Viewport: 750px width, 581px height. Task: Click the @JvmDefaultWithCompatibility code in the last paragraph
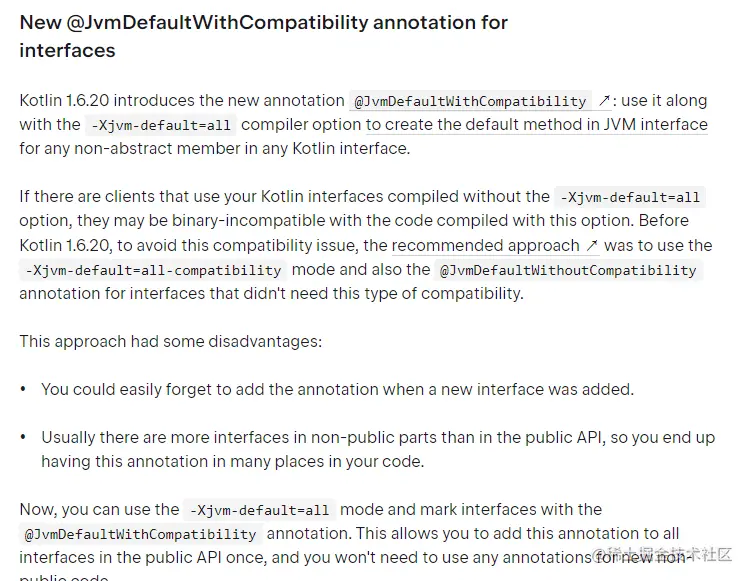[x=140, y=534]
